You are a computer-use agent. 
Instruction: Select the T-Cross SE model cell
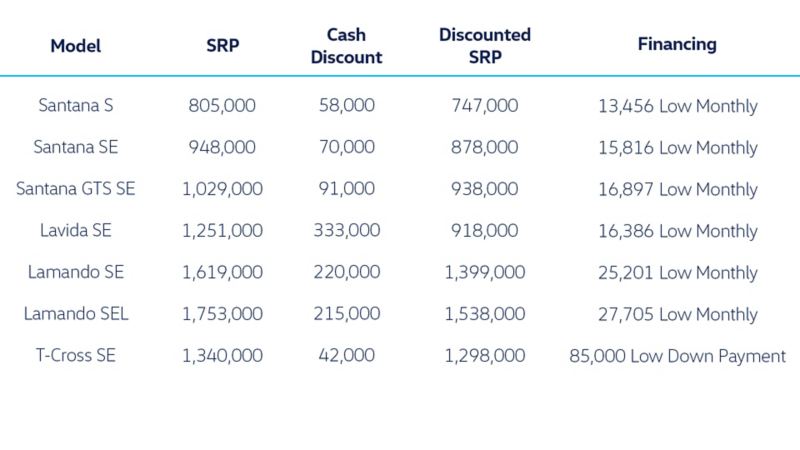coord(76,356)
